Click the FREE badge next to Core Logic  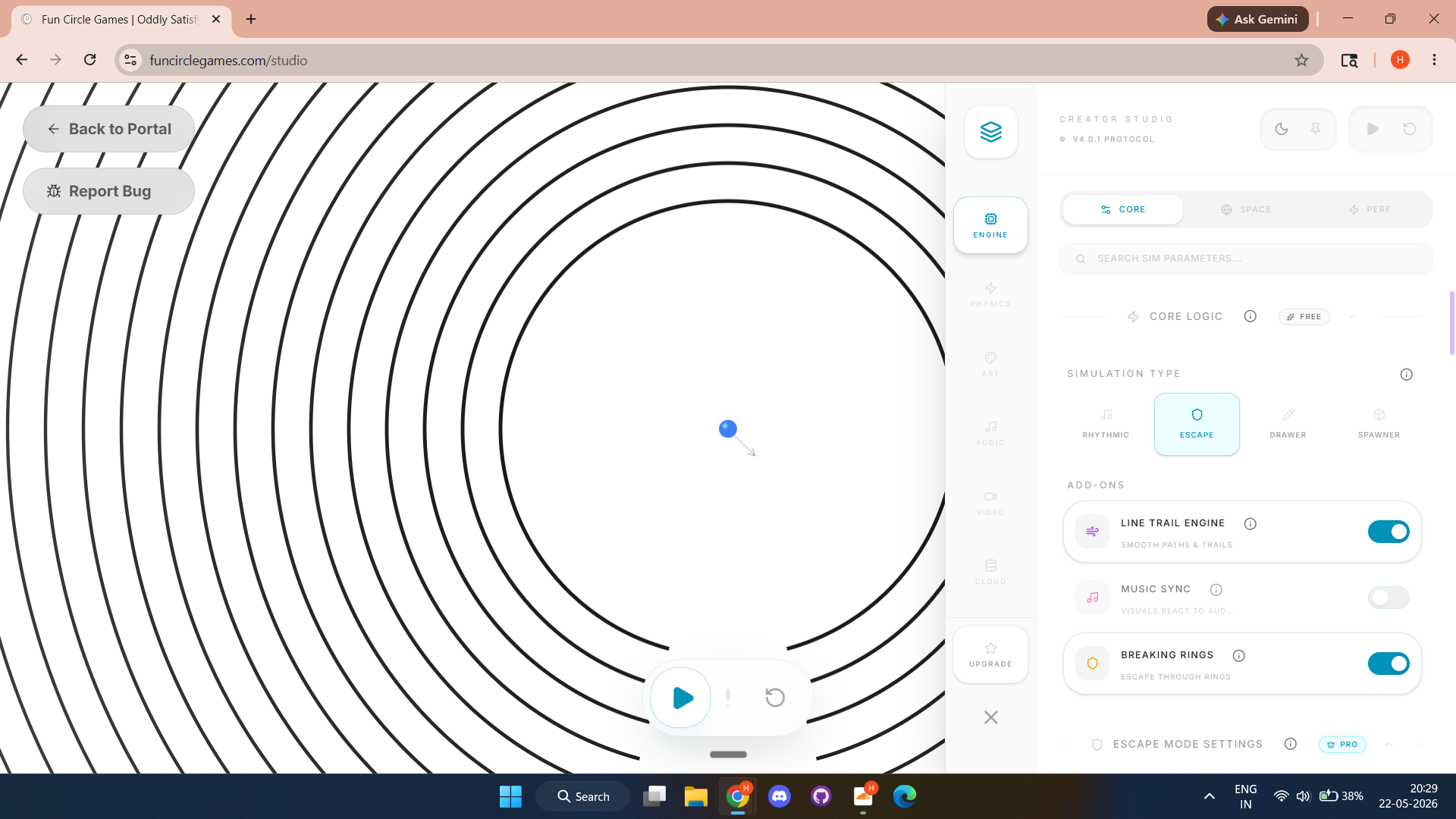1304,317
